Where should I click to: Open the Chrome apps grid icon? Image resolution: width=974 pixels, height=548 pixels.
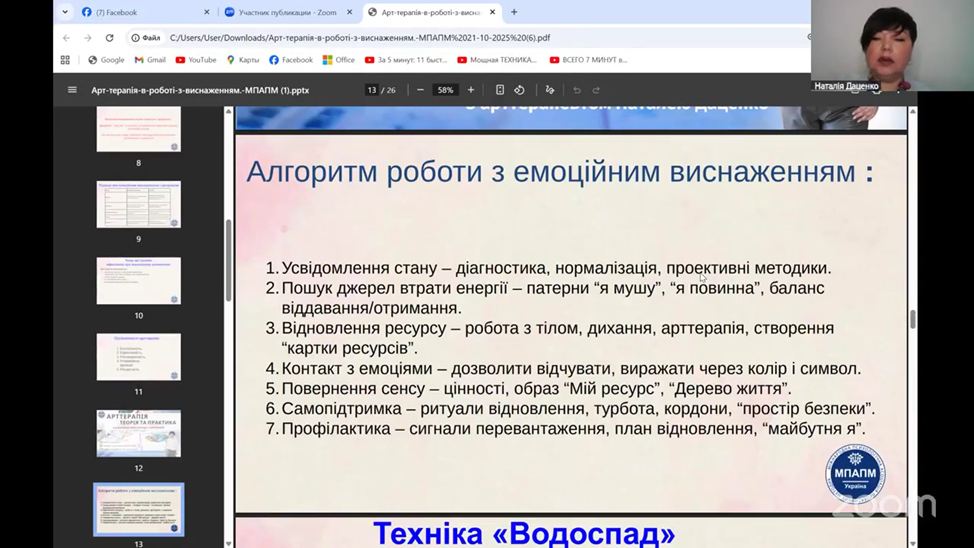pyautogui.click(x=66, y=60)
